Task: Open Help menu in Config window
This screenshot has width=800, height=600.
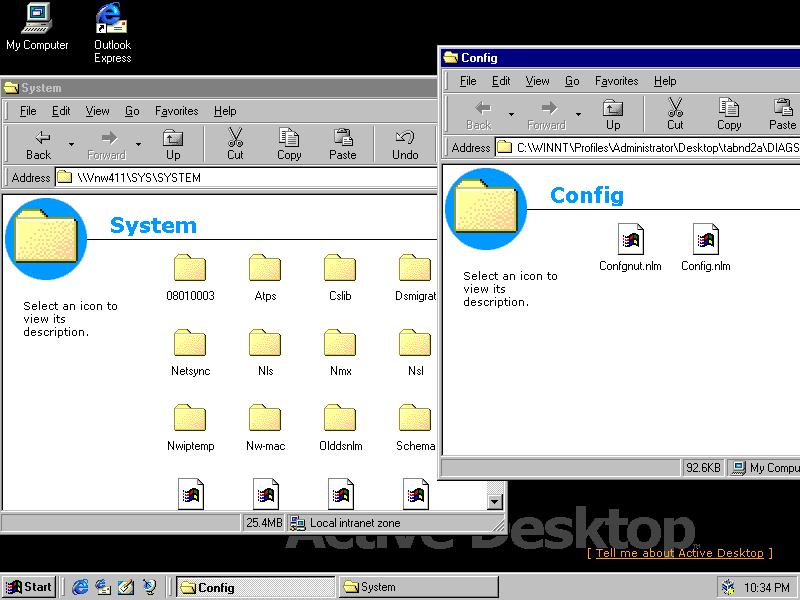Action: pyautogui.click(x=665, y=81)
